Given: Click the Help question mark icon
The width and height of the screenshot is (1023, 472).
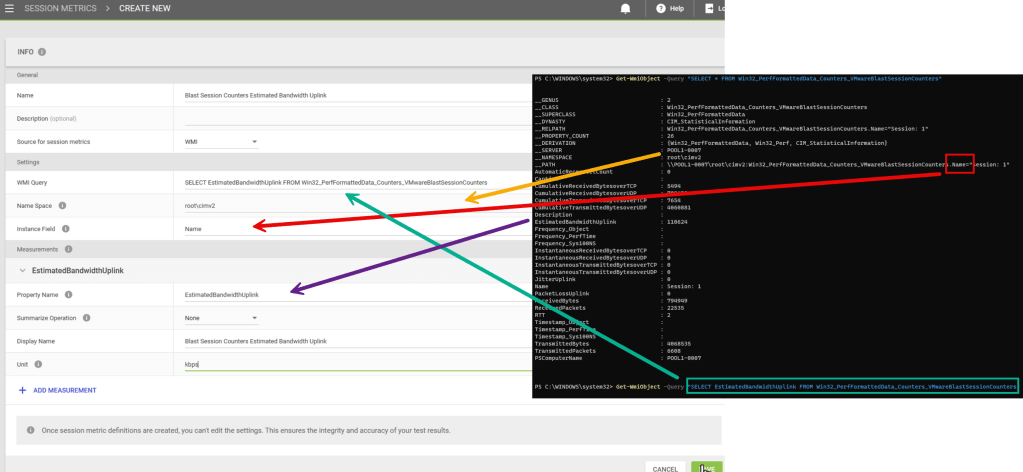Looking at the screenshot, I should tap(660, 8).
